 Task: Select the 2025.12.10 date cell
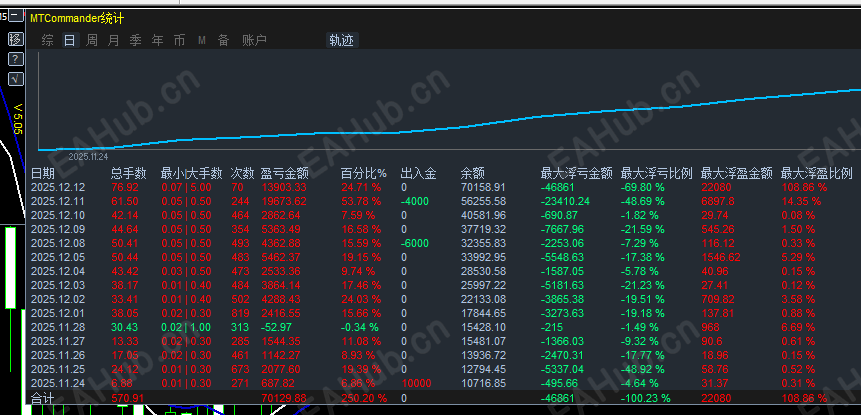point(58,215)
